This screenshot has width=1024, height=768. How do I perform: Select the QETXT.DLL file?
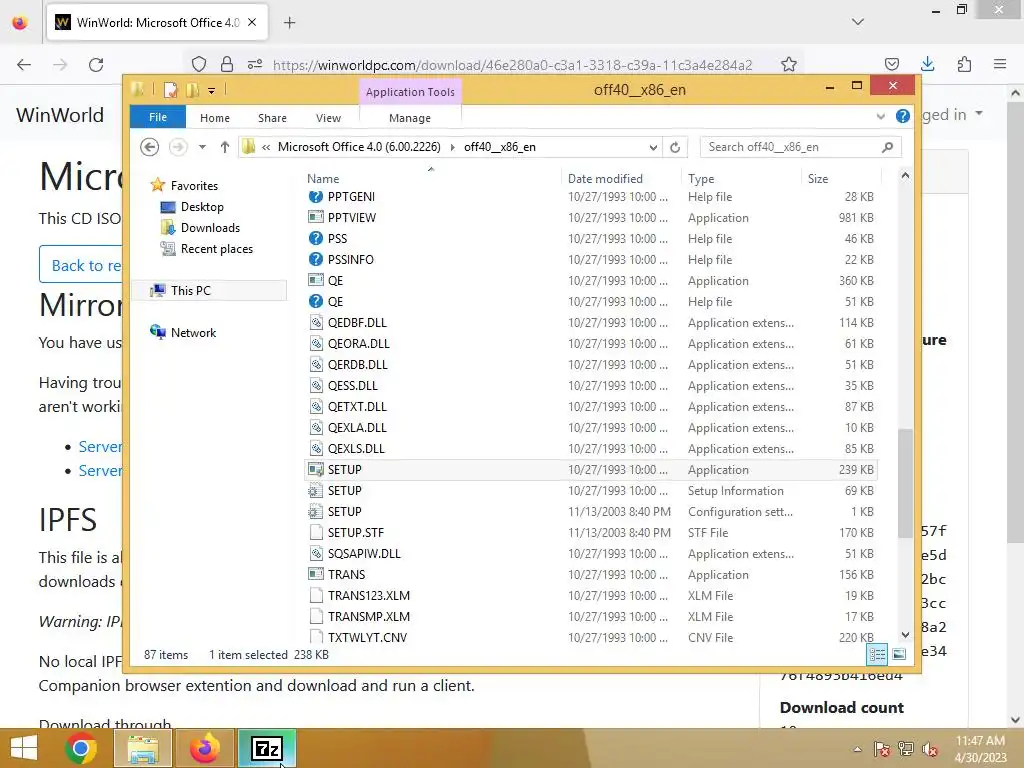click(x=357, y=406)
